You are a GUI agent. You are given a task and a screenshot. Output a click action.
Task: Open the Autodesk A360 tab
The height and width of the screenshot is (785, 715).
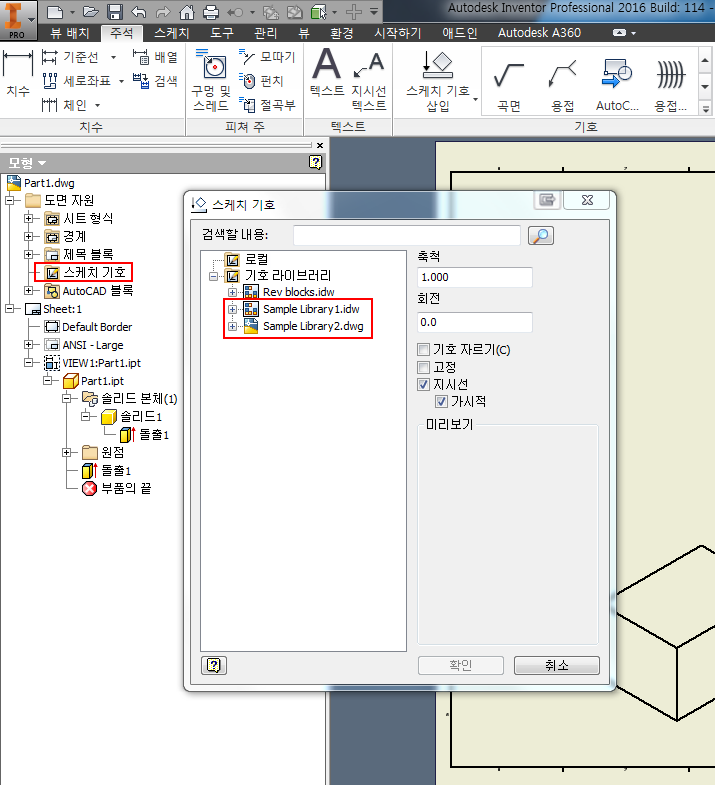point(539,33)
